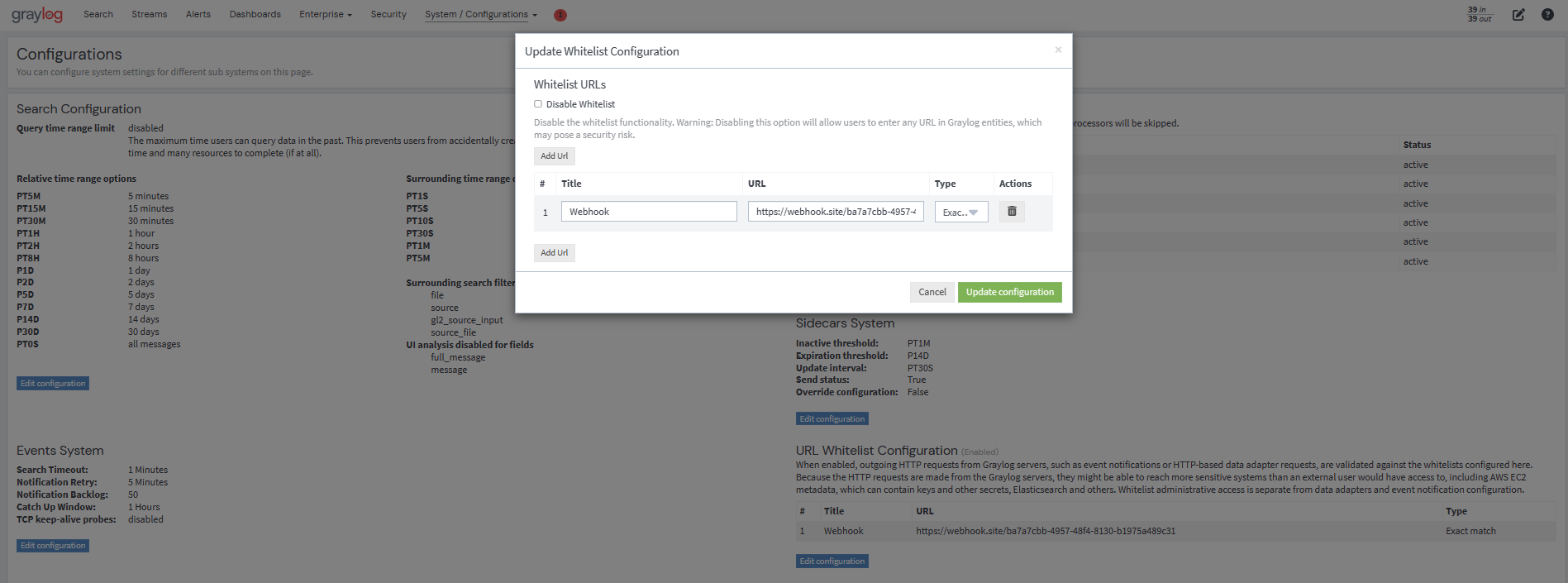
Task: Open the Dashboards menu item
Action: pyautogui.click(x=255, y=14)
